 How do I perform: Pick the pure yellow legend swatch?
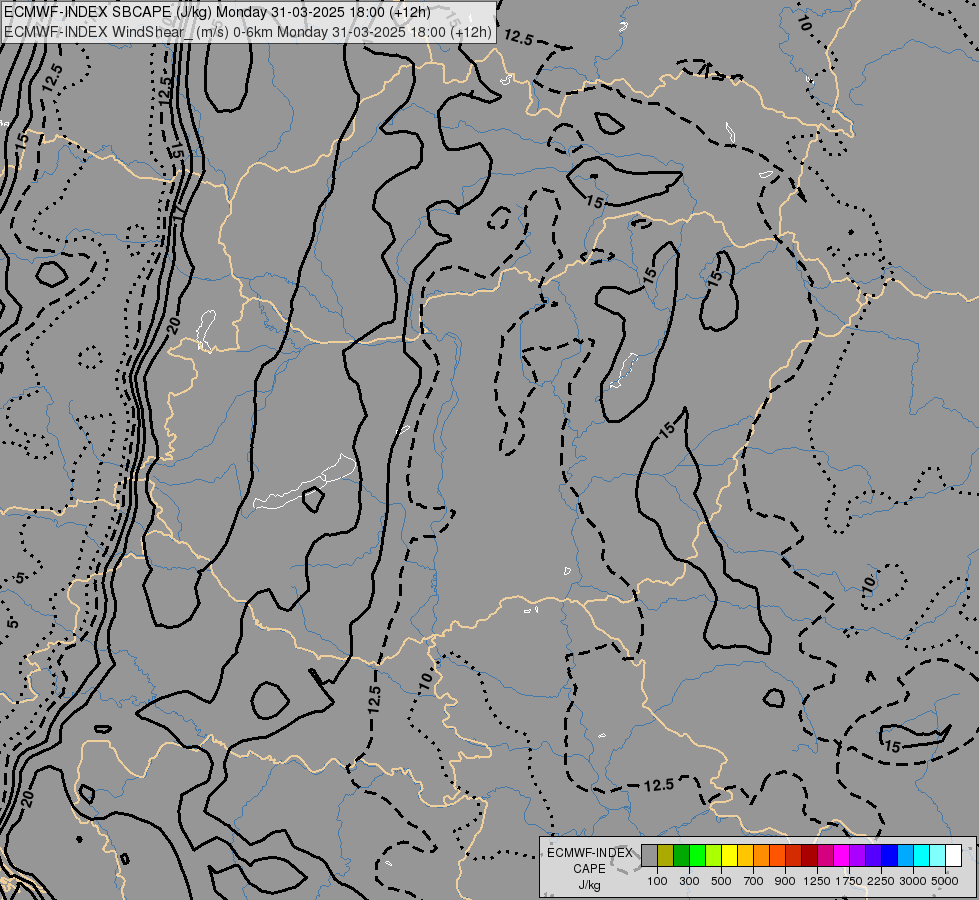pyautogui.click(x=729, y=855)
